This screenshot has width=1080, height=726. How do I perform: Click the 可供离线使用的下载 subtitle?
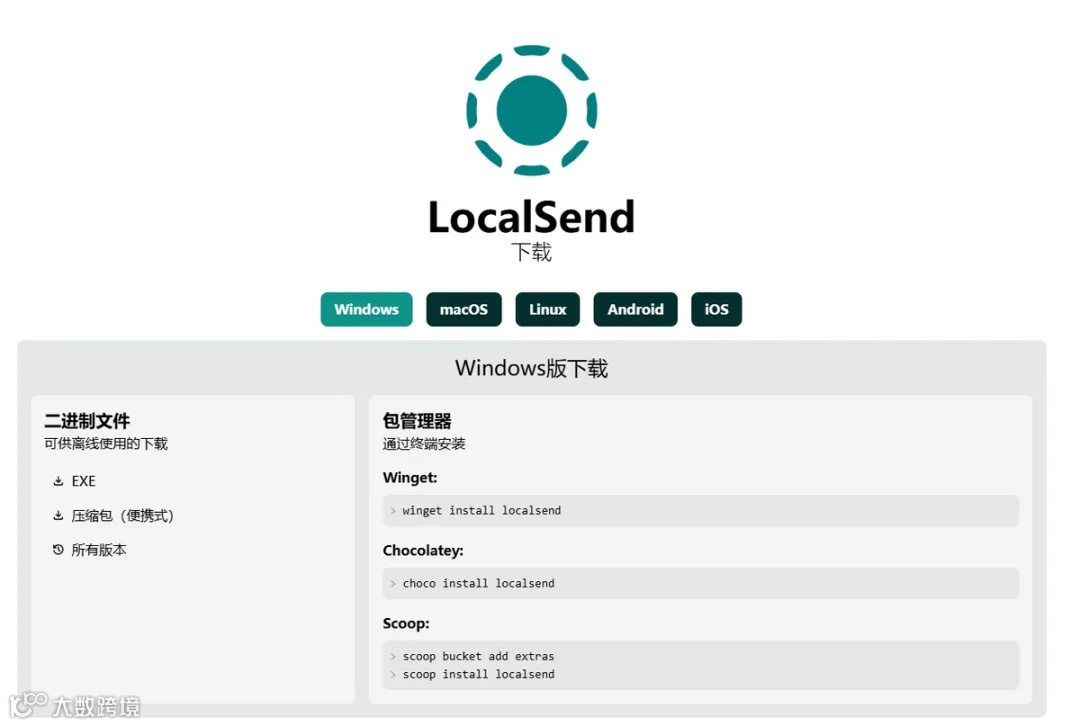[106, 444]
